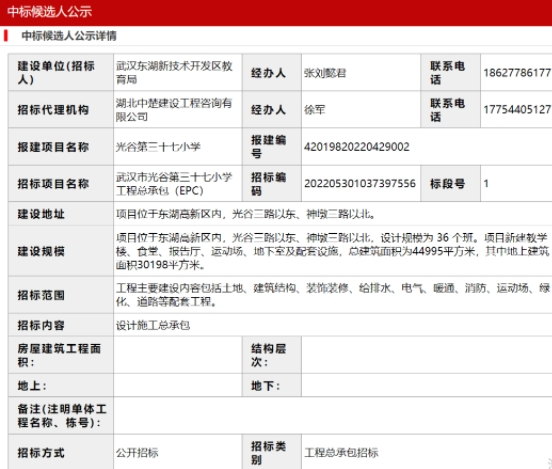
Task: Select 报建编号 value 42019820220429002
Action: [357, 147]
